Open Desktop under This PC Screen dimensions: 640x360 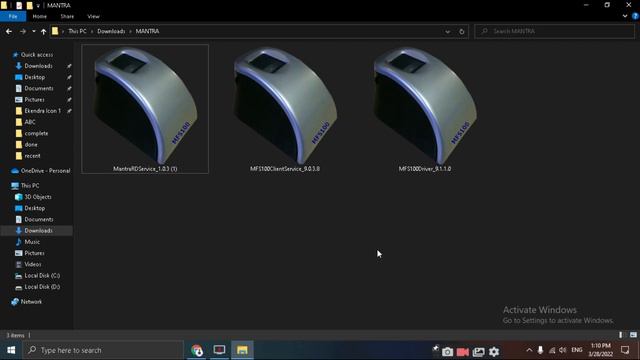click(x=35, y=208)
